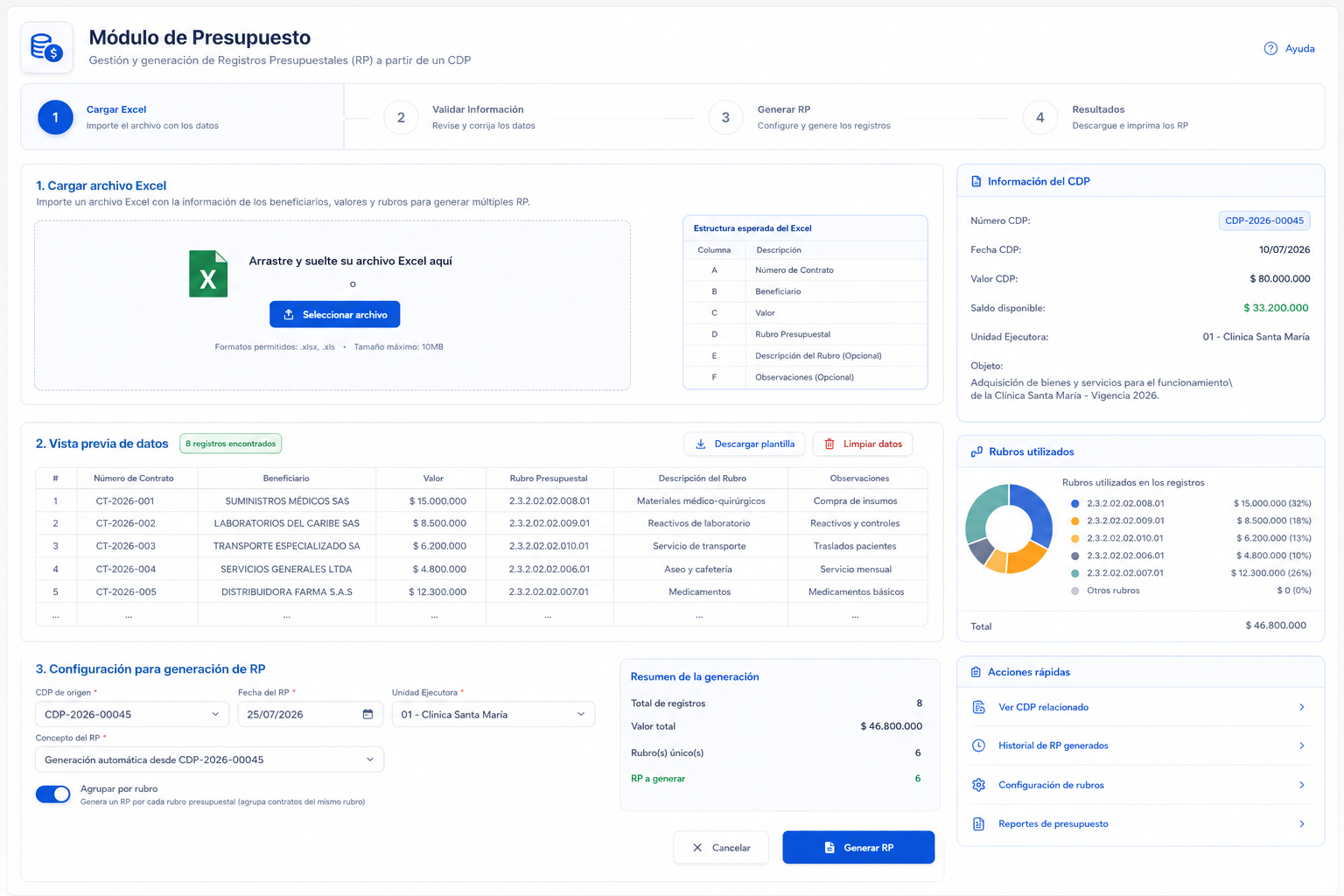Open the calendar picker in Fecha del RP
The width and height of the screenshot is (1344, 896).
[367, 715]
